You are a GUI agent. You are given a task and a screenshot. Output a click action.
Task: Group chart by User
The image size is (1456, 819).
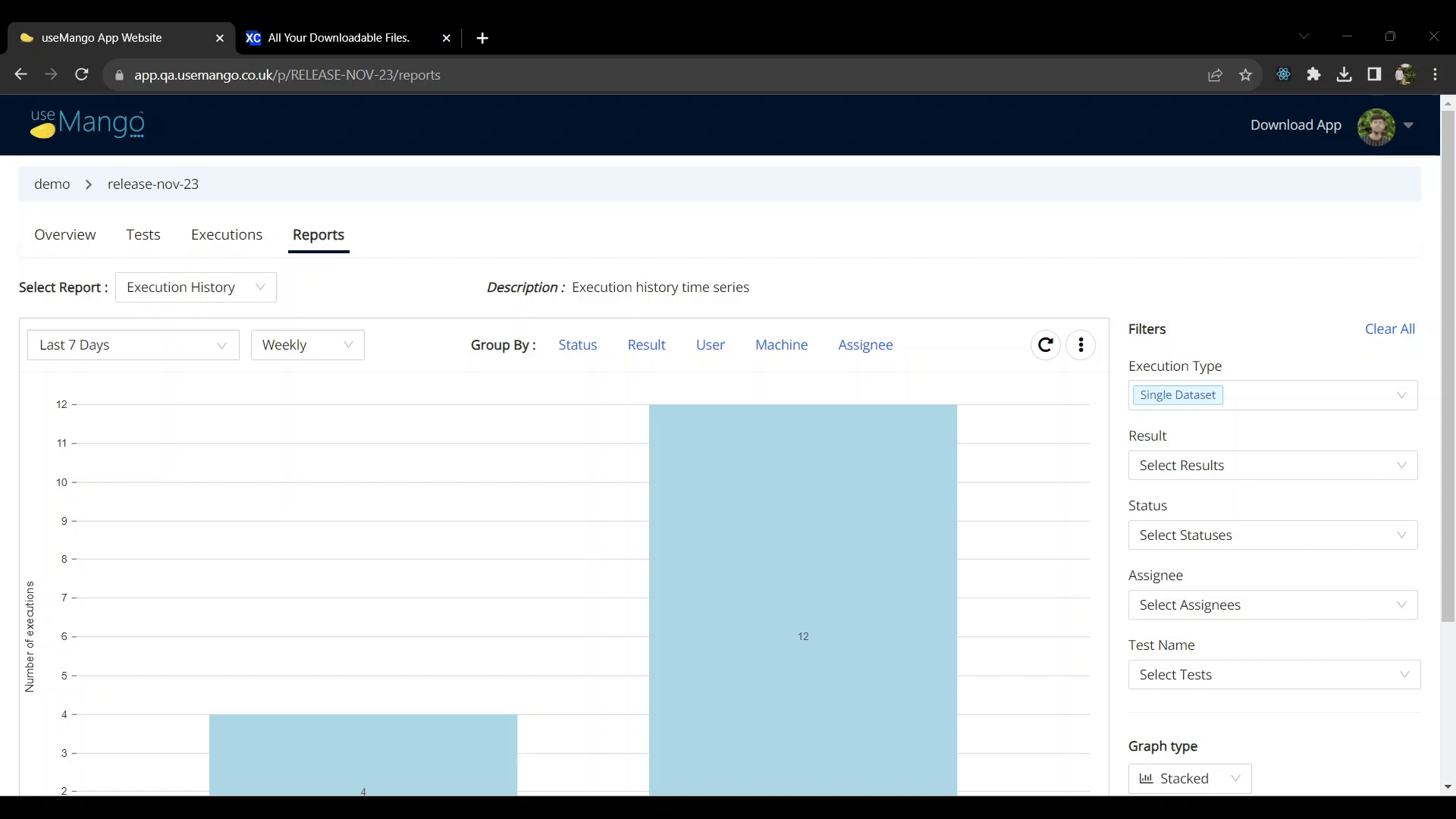pyautogui.click(x=711, y=345)
